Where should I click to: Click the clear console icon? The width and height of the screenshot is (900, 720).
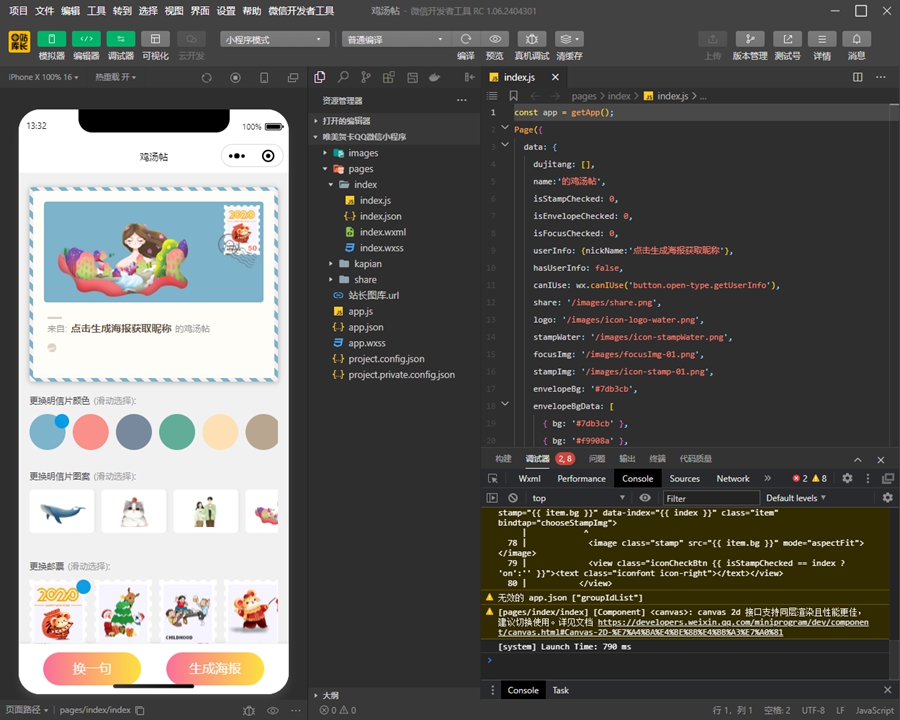pos(513,498)
